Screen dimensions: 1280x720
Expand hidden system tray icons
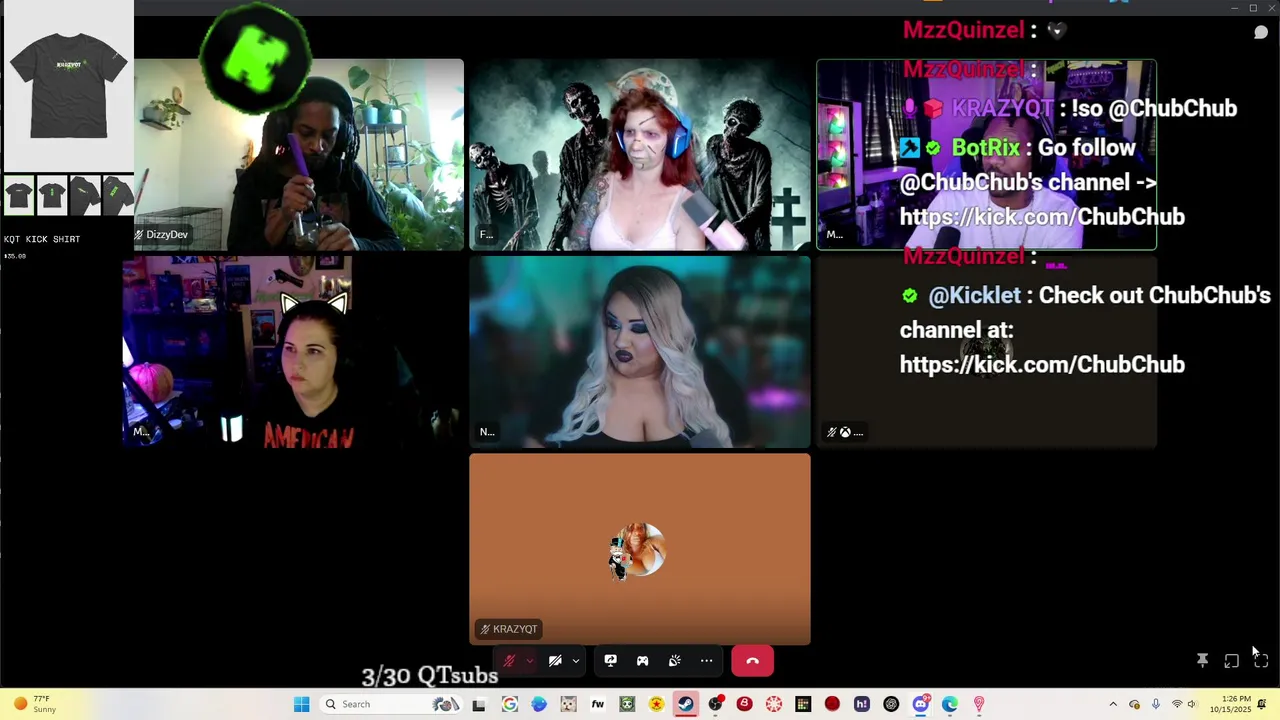(x=1113, y=704)
